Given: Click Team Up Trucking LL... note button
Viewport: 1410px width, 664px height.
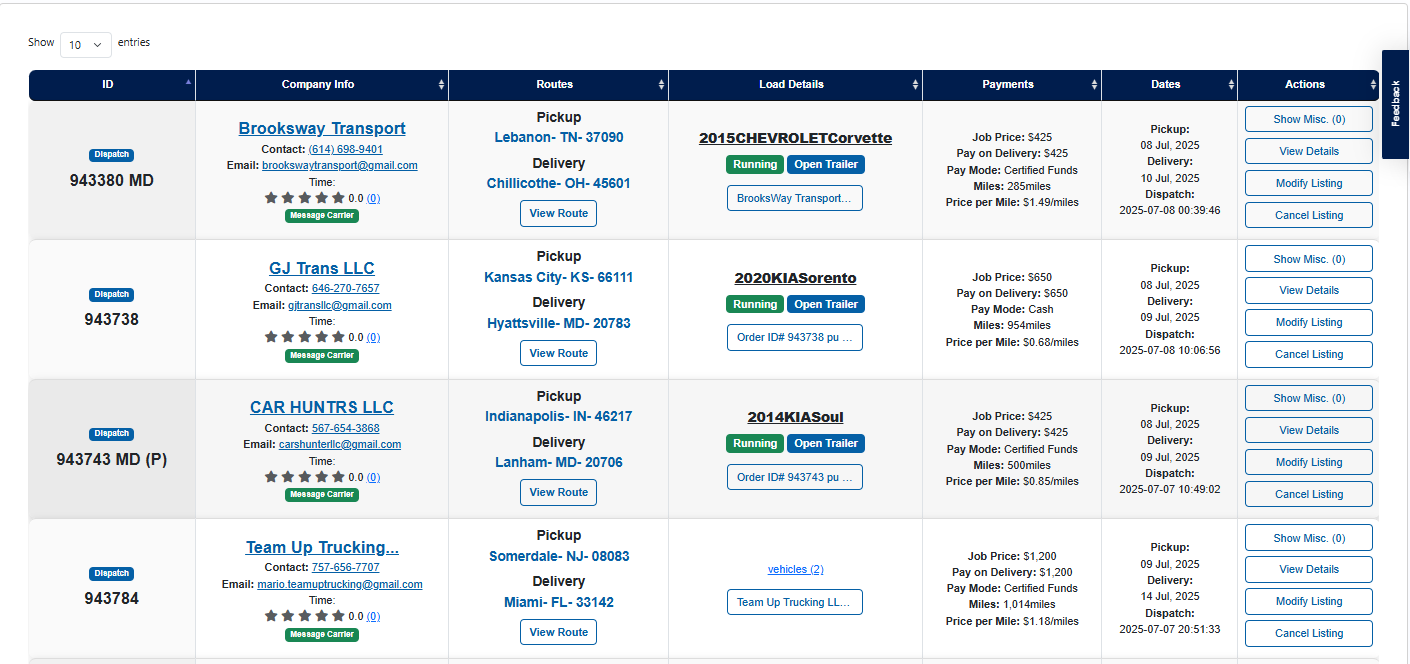Looking at the screenshot, I should coord(795,602).
